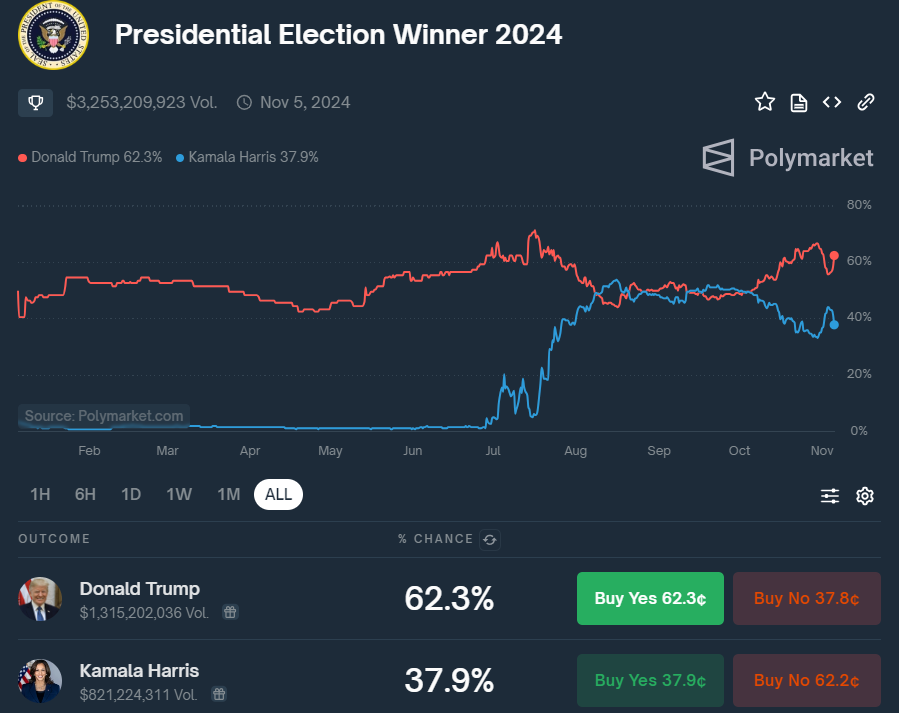Click the refresh icon next to % CHANCE
This screenshot has height=713, width=899.
(489, 539)
